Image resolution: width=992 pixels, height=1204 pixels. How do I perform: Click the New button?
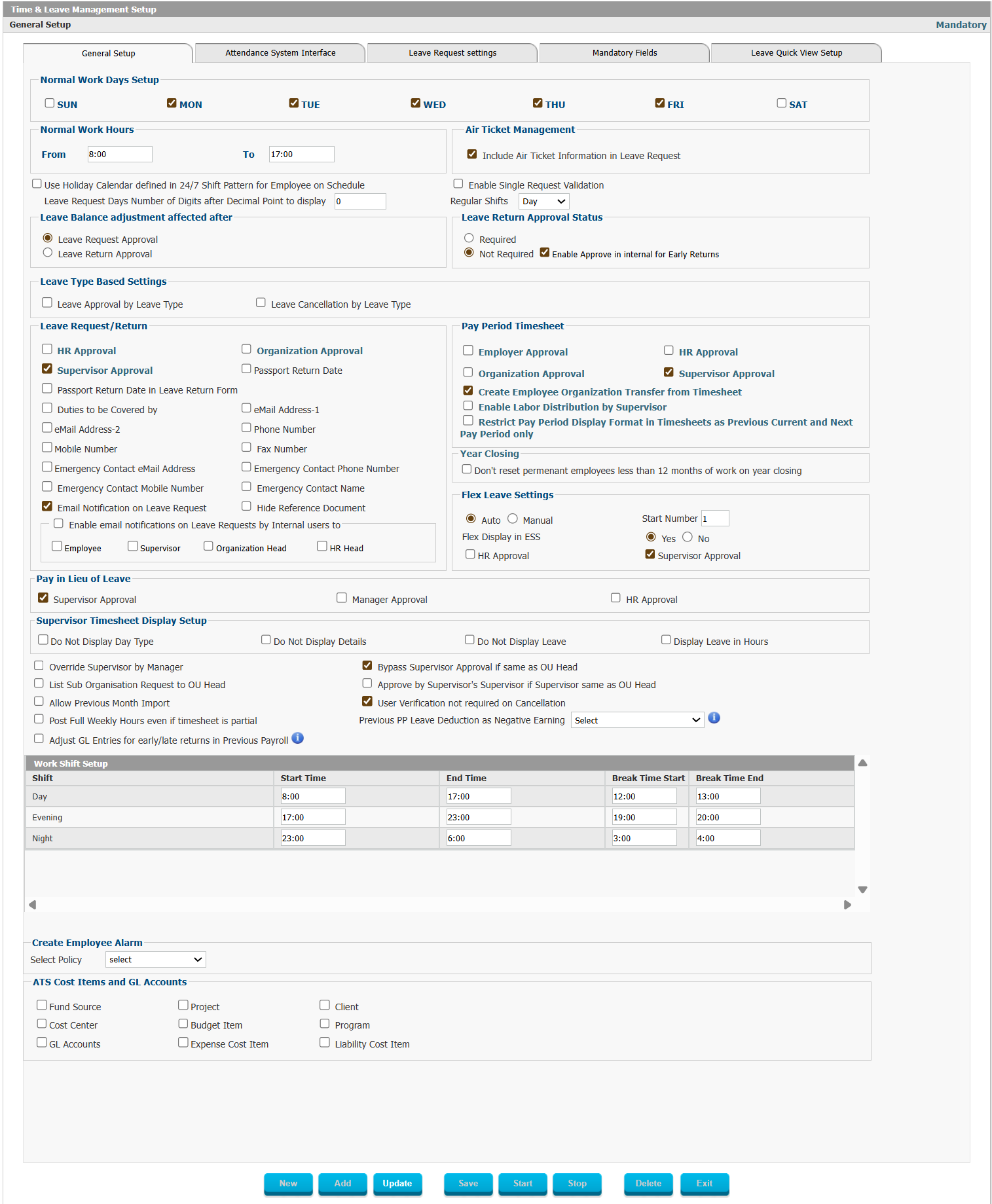click(288, 1183)
